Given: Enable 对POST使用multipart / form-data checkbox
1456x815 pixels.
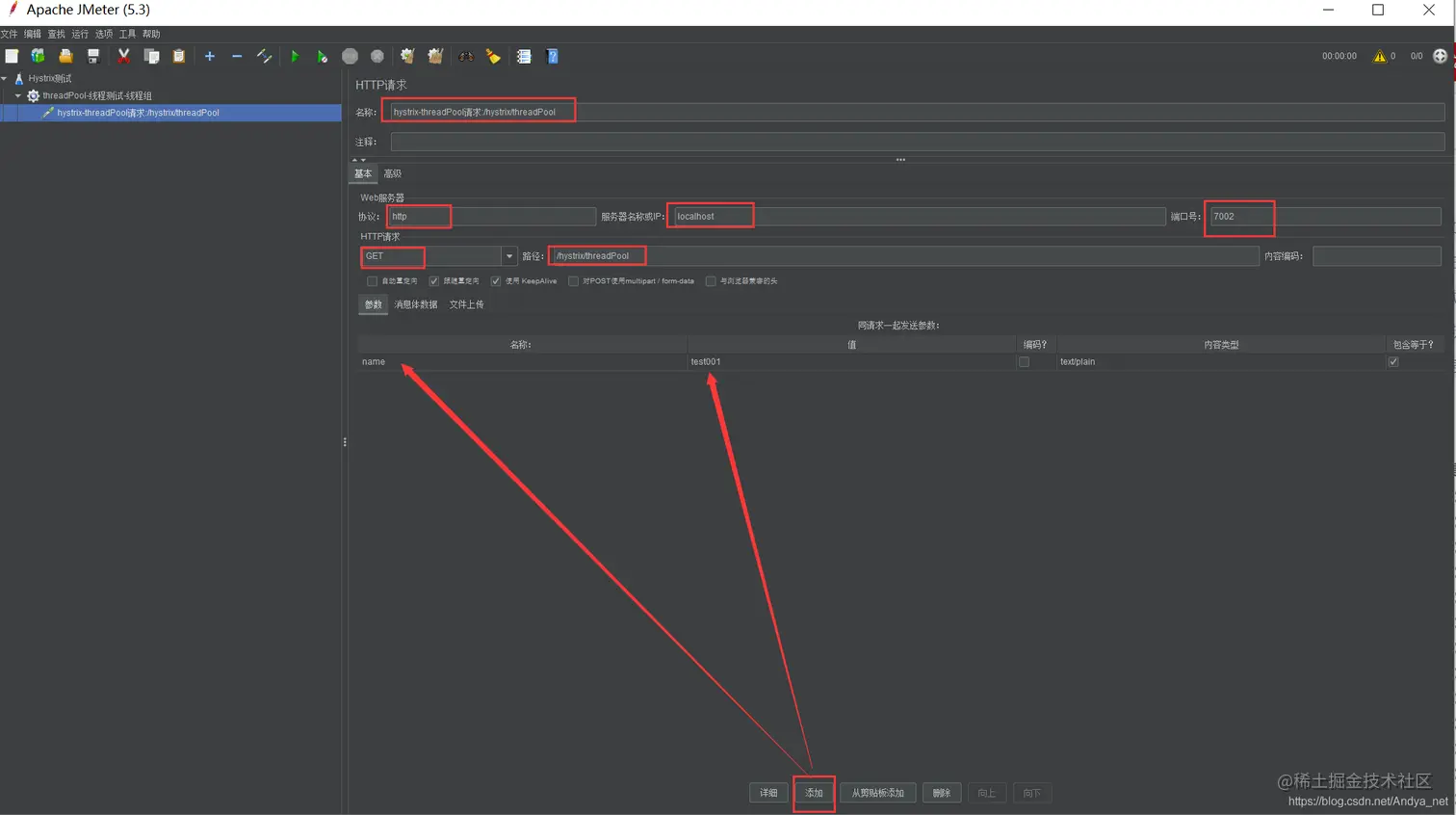Looking at the screenshot, I should point(573,281).
